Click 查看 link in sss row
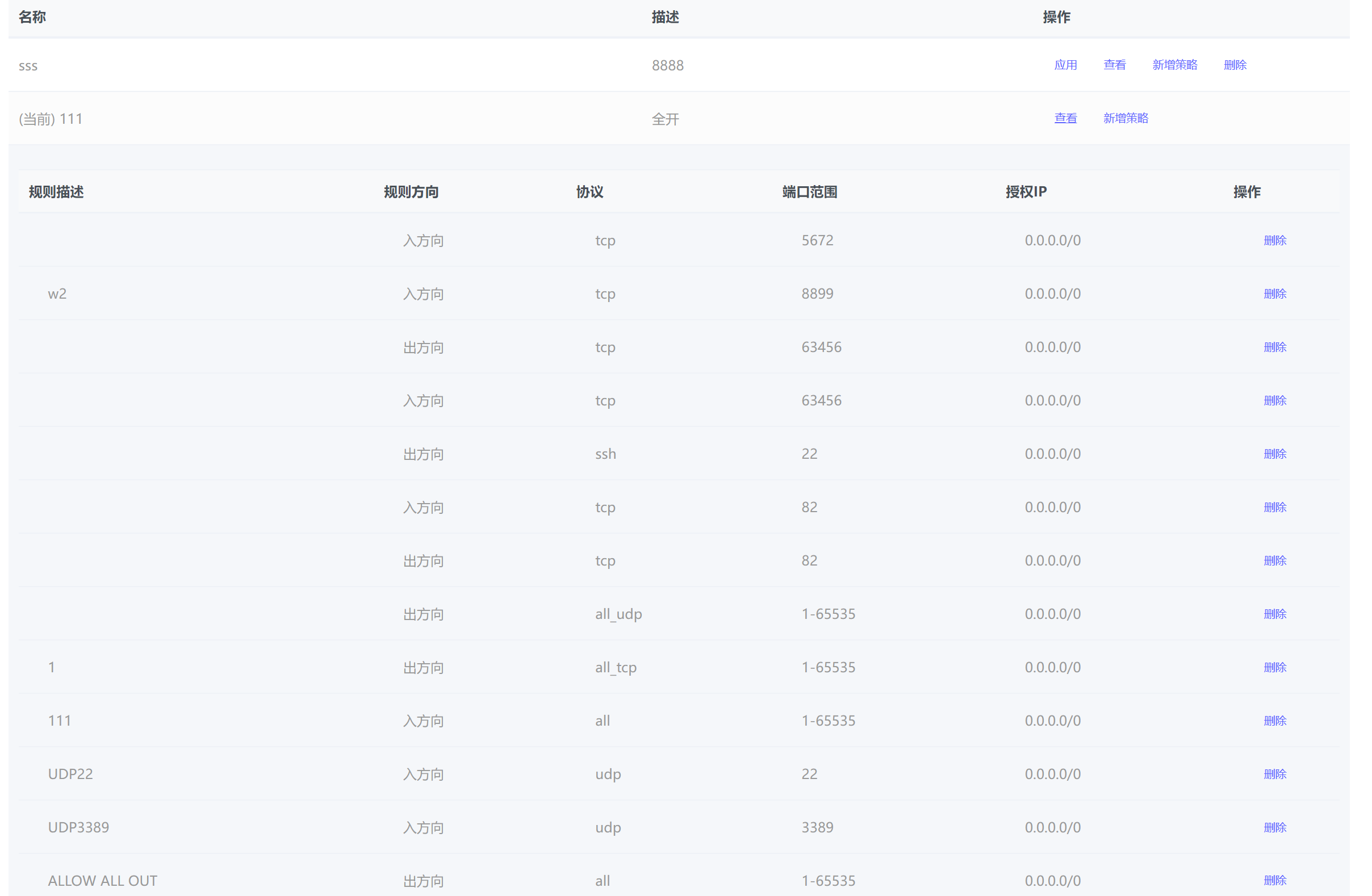Viewport: 1372px width, 896px height. point(1114,65)
